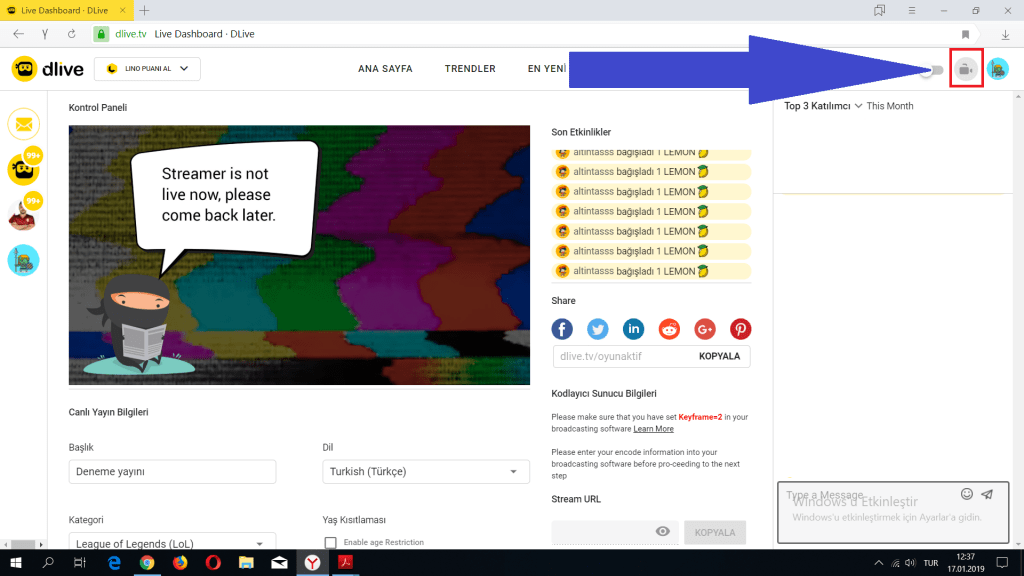Open the Dil language dropdown
The width and height of the screenshot is (1024, 576).
426,472
